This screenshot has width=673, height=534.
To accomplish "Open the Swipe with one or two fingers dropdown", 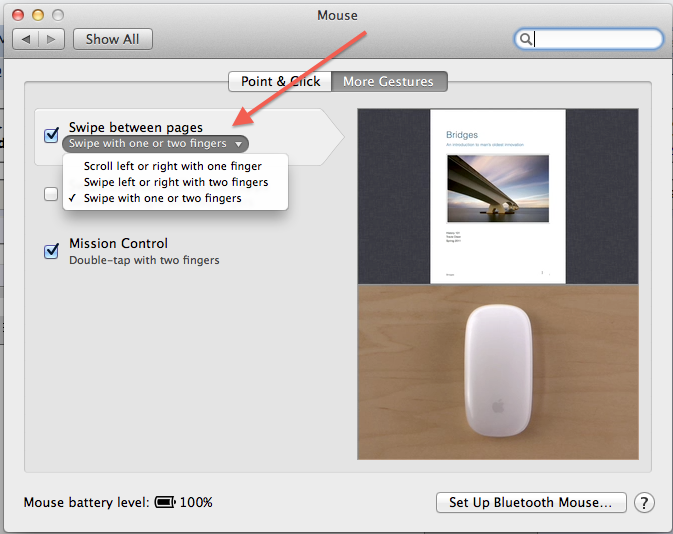I will (155, 144).
